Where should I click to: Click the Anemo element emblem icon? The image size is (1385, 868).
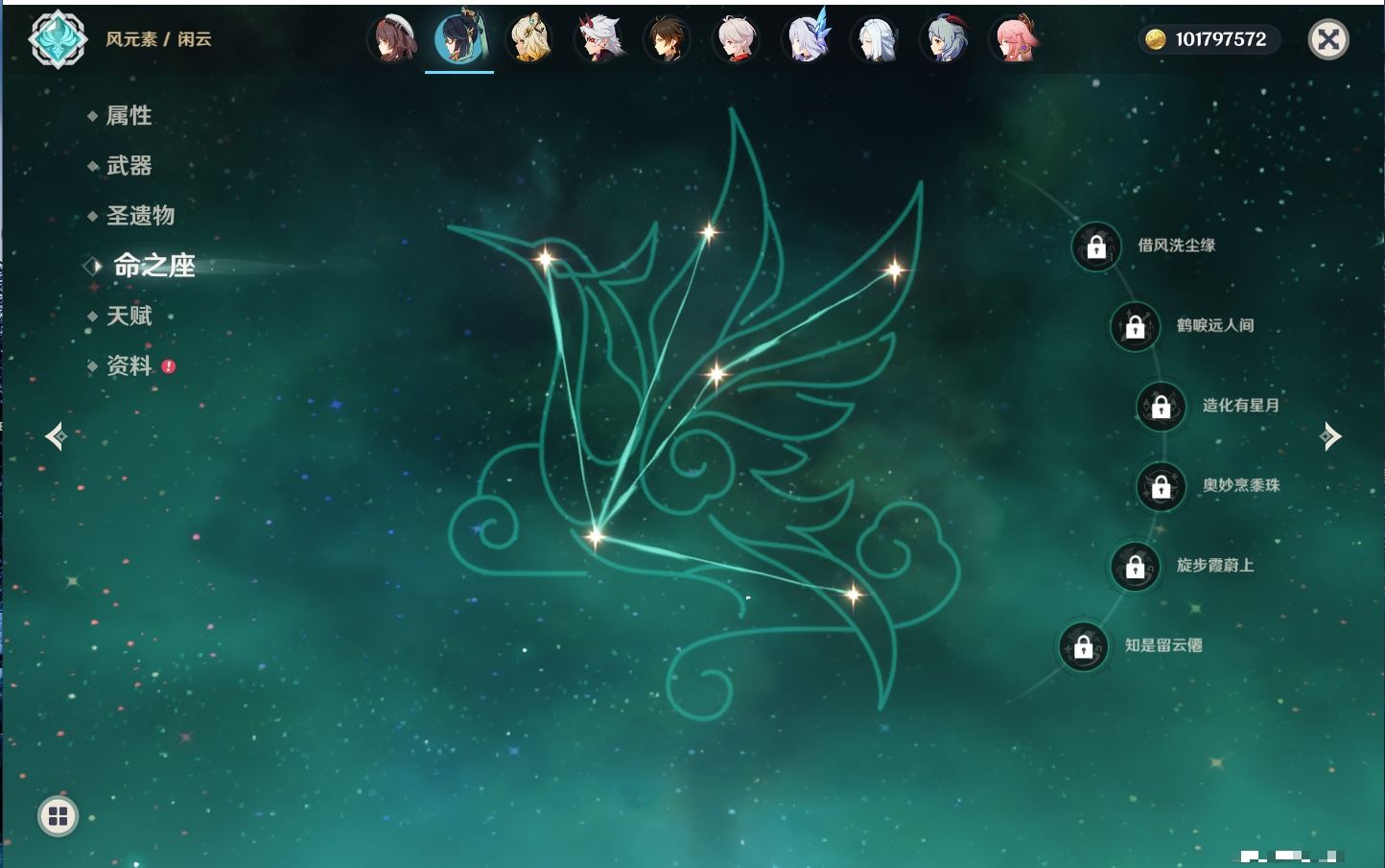(x=58, y=39)
